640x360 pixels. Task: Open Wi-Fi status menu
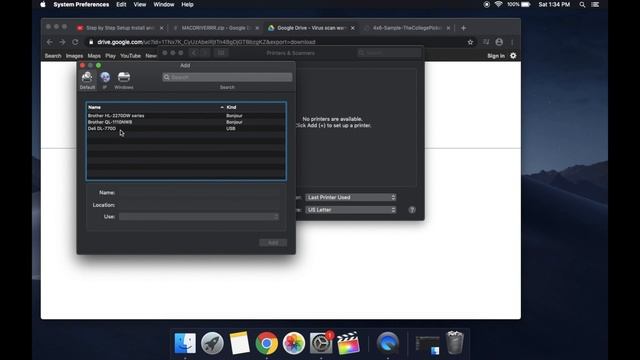tap(498, 4)
